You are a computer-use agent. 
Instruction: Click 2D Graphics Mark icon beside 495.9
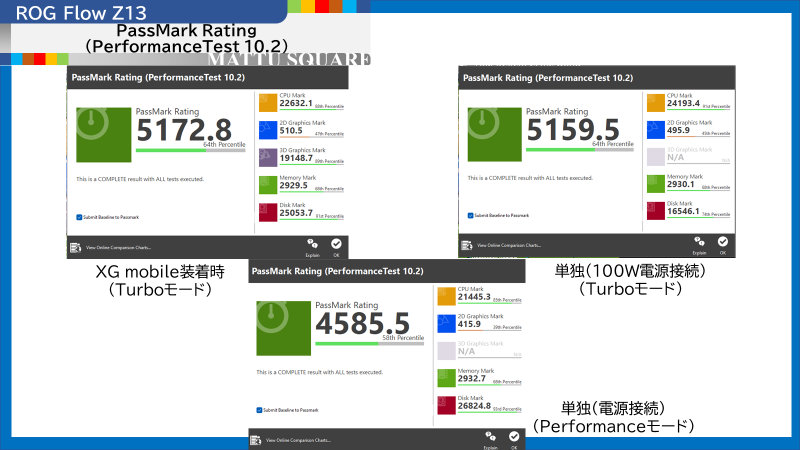click(x=656, y=130)
